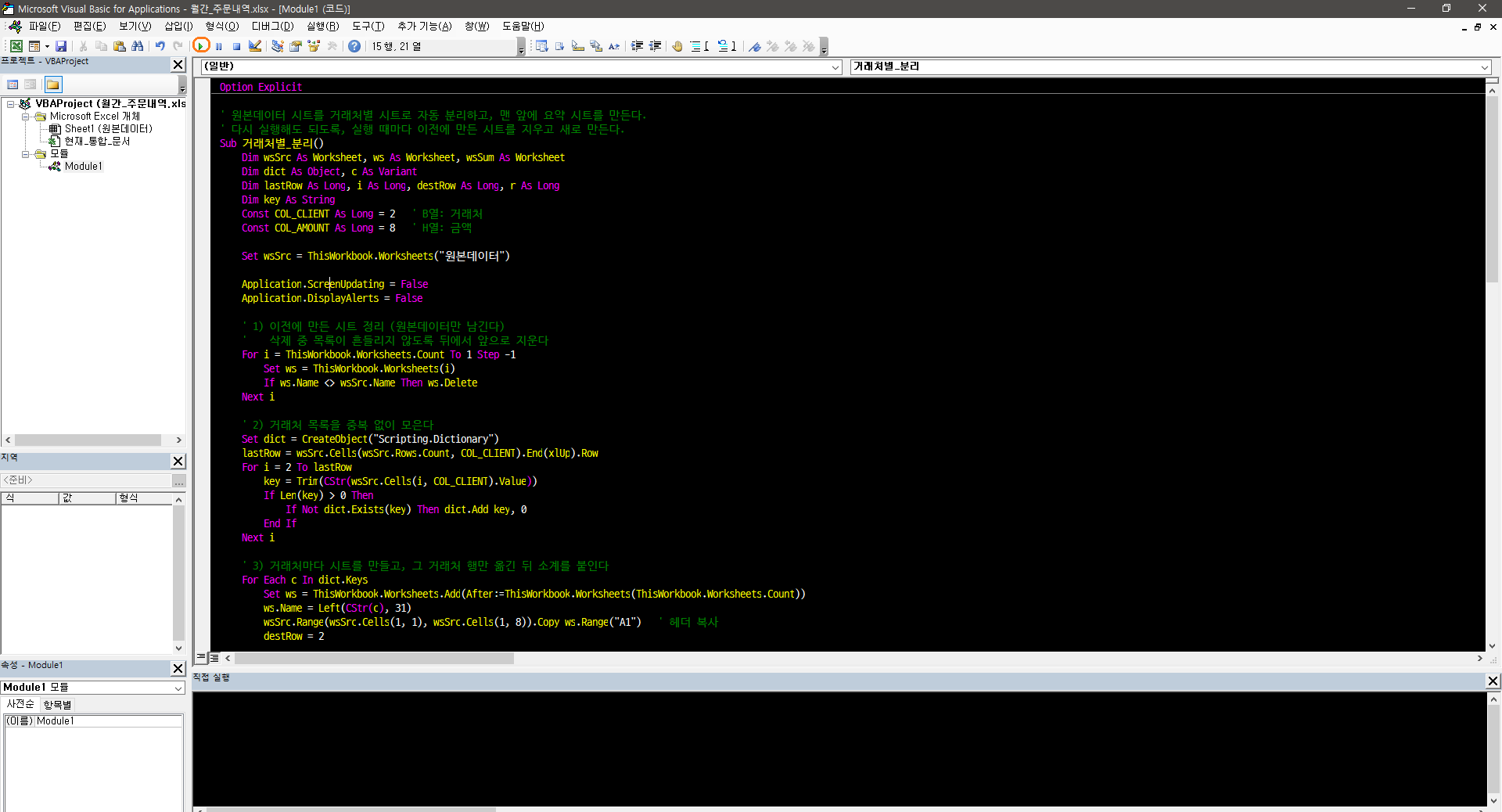
Task: Click the Paste clipboard icon
Action: click(120, 46)
